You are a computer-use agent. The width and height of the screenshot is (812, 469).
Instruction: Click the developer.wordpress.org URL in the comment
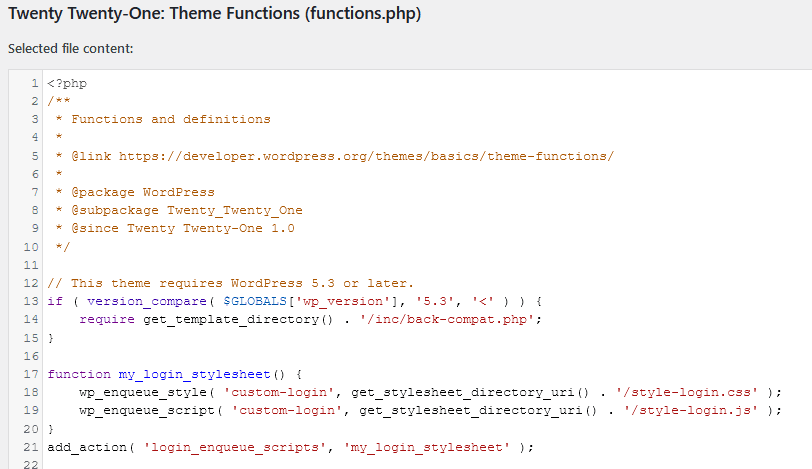[x=366, y=156]
